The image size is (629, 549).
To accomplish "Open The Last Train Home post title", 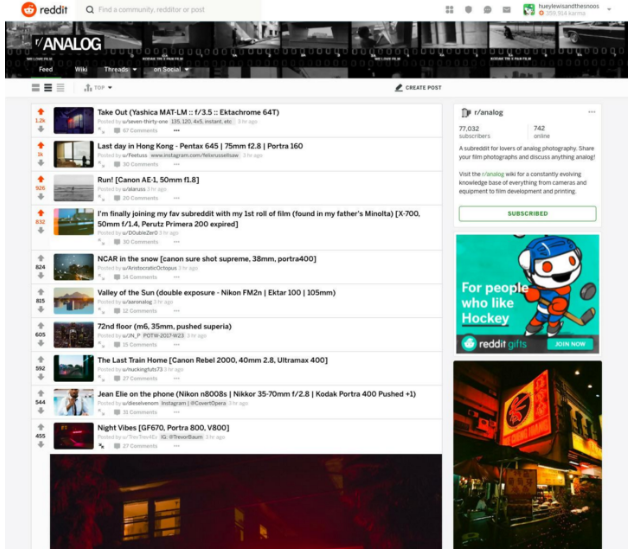I will 213,360.
